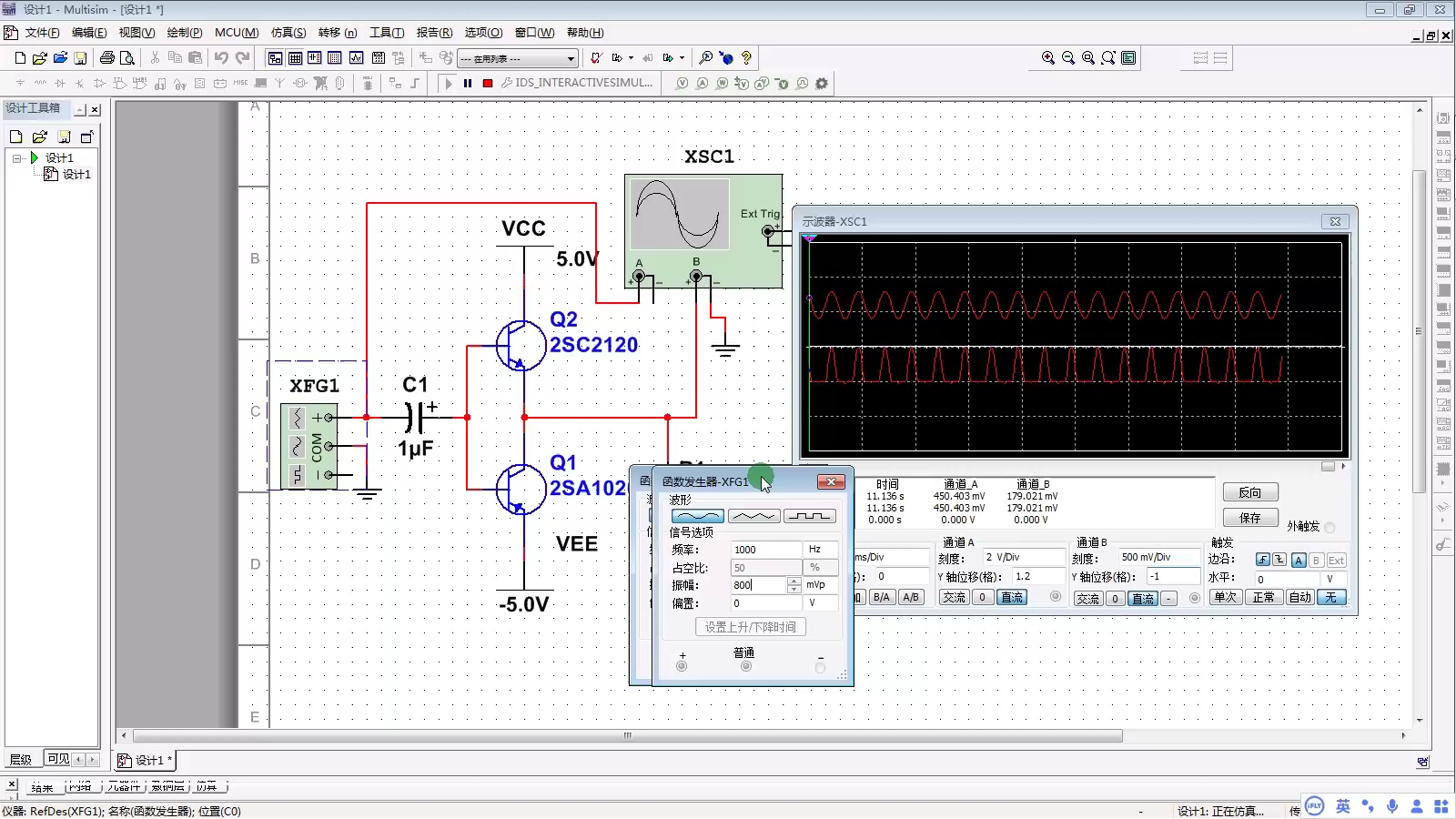
Task: Set trigger mode to Auto (自动)
Action: pos(1300,597)
